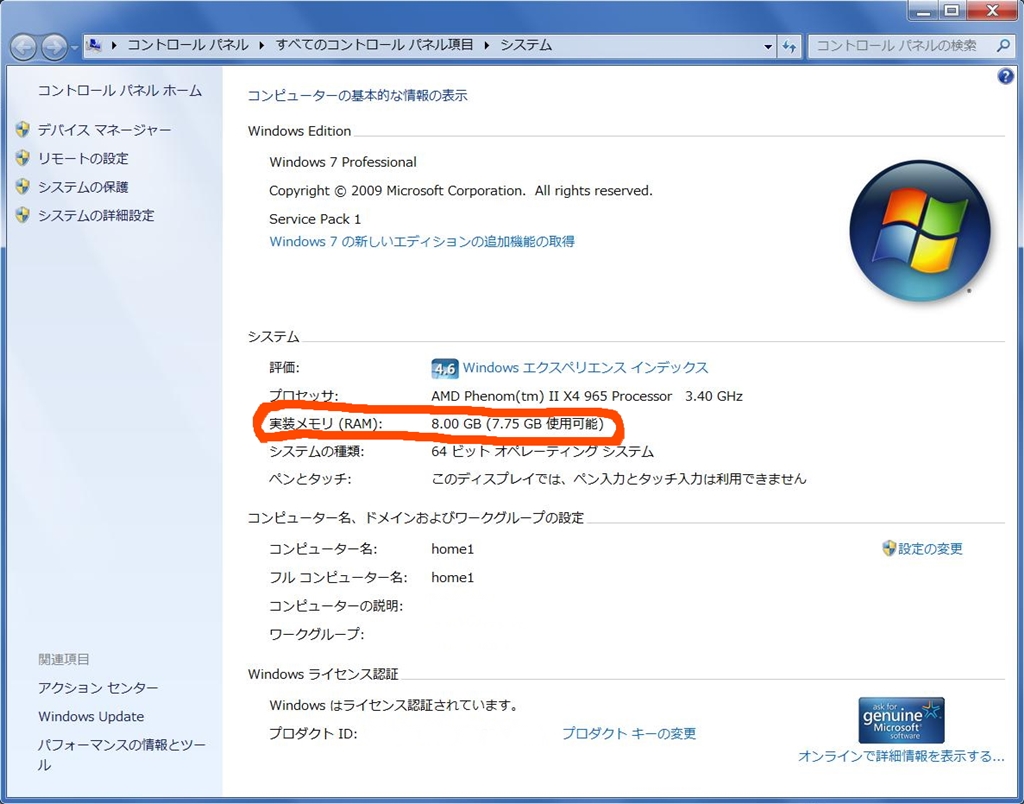The image size is (1024, 804).
Task: Open オンラインで詳細情報を表示する link
Action: pyautogui.click(x=901, y=756)
